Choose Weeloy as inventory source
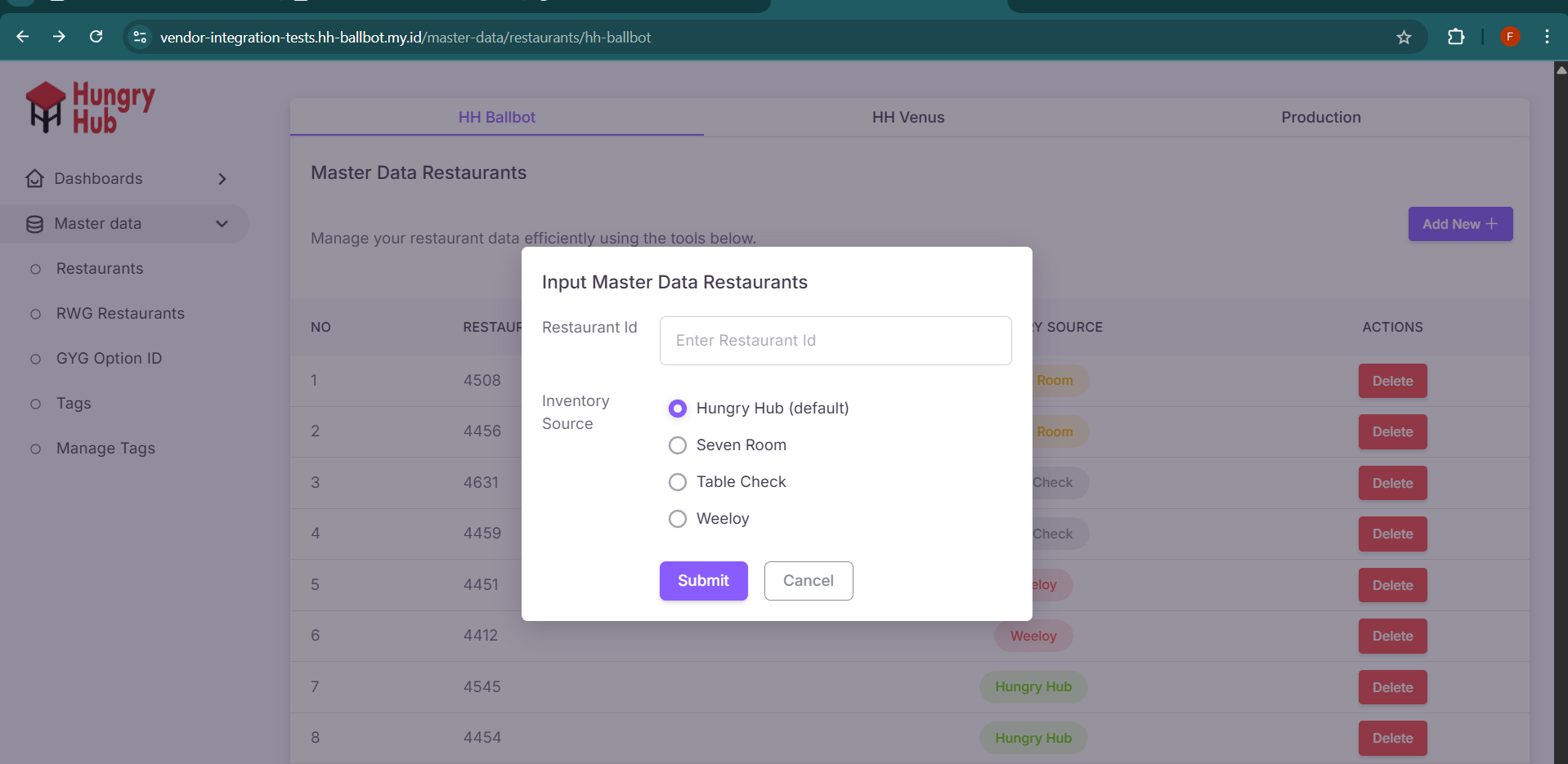Viewport: 1568px width, 764px height. coord(678,519)
